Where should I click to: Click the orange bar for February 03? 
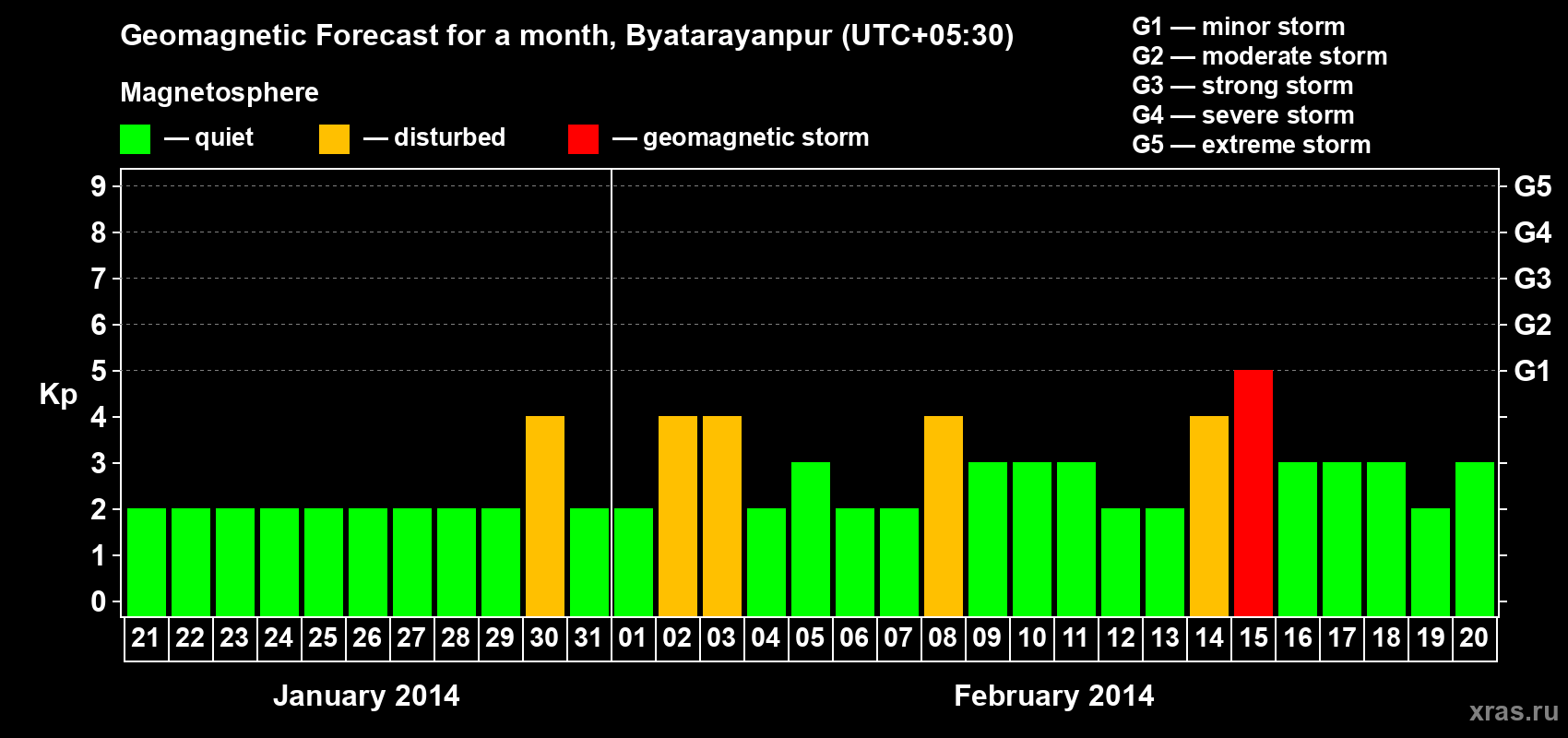point(722,516)
